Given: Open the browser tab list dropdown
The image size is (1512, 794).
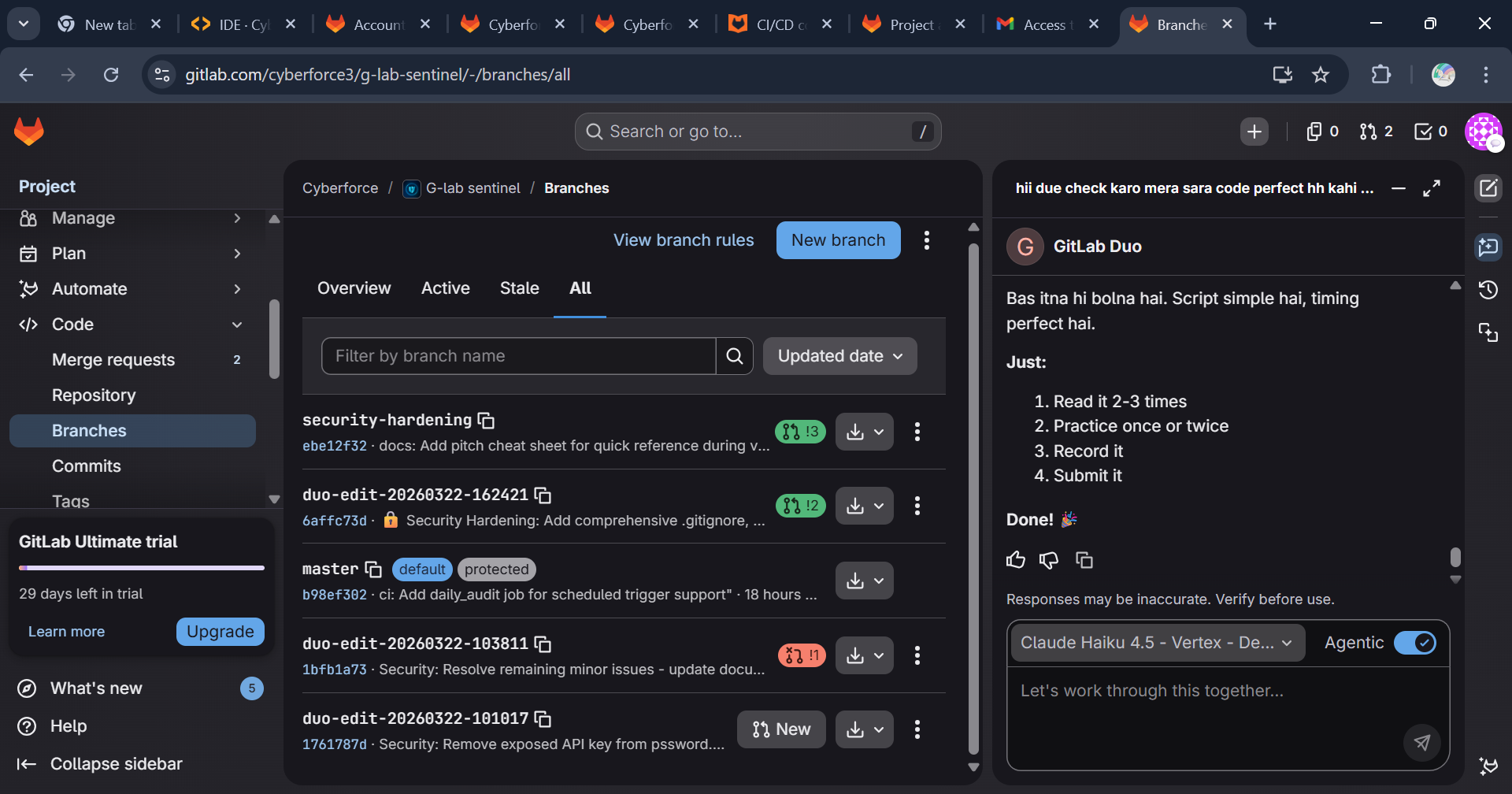Looking at the screenshot, I should click(24, 24).
